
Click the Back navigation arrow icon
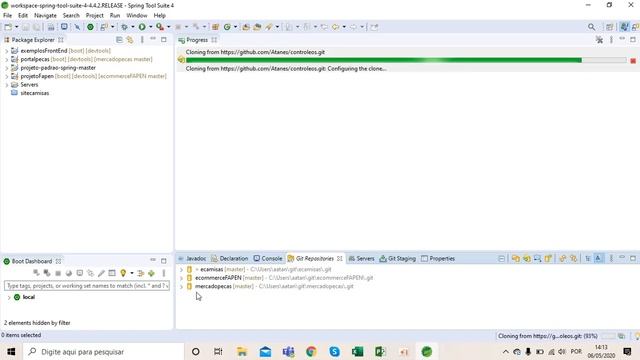[336, 27]
